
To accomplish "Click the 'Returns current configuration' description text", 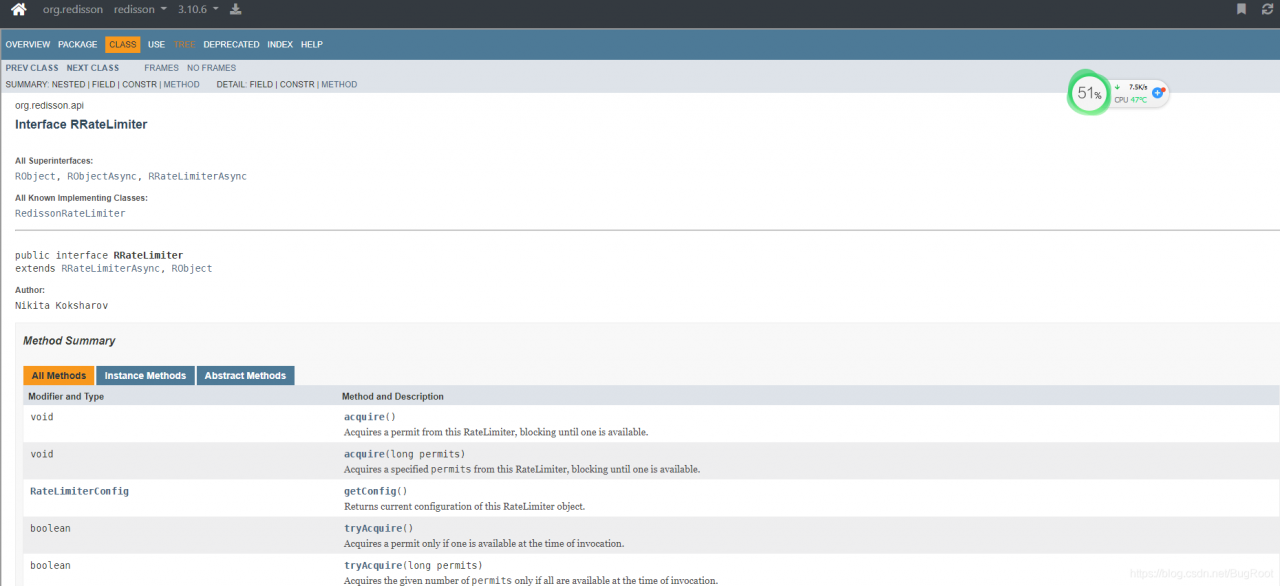I will click(464, 506).
